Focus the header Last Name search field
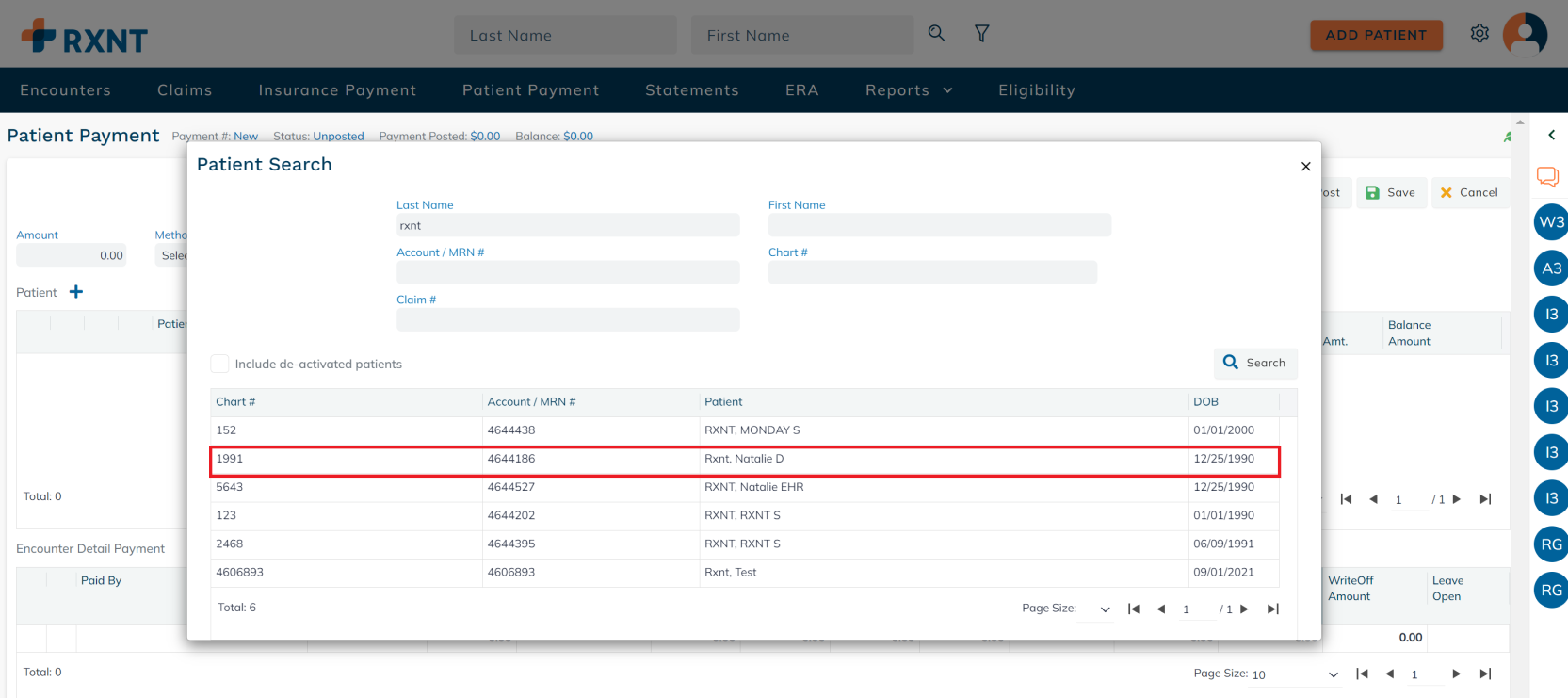Image resolution: width=1568 pixels, height=698 pixels. (x=565, y=35)
